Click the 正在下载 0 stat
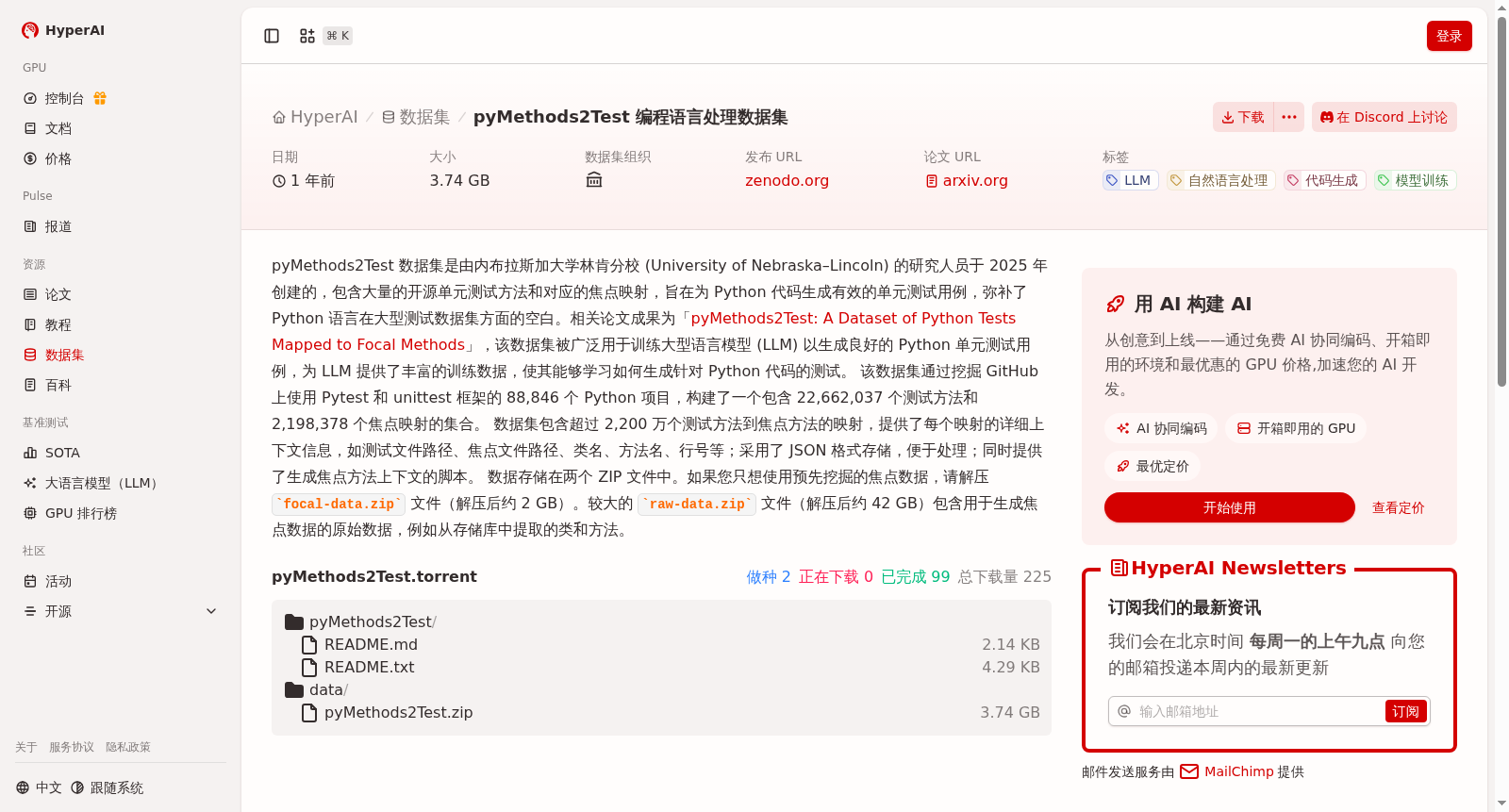Screen dimensions: 1509x812 tap(836, 576)
